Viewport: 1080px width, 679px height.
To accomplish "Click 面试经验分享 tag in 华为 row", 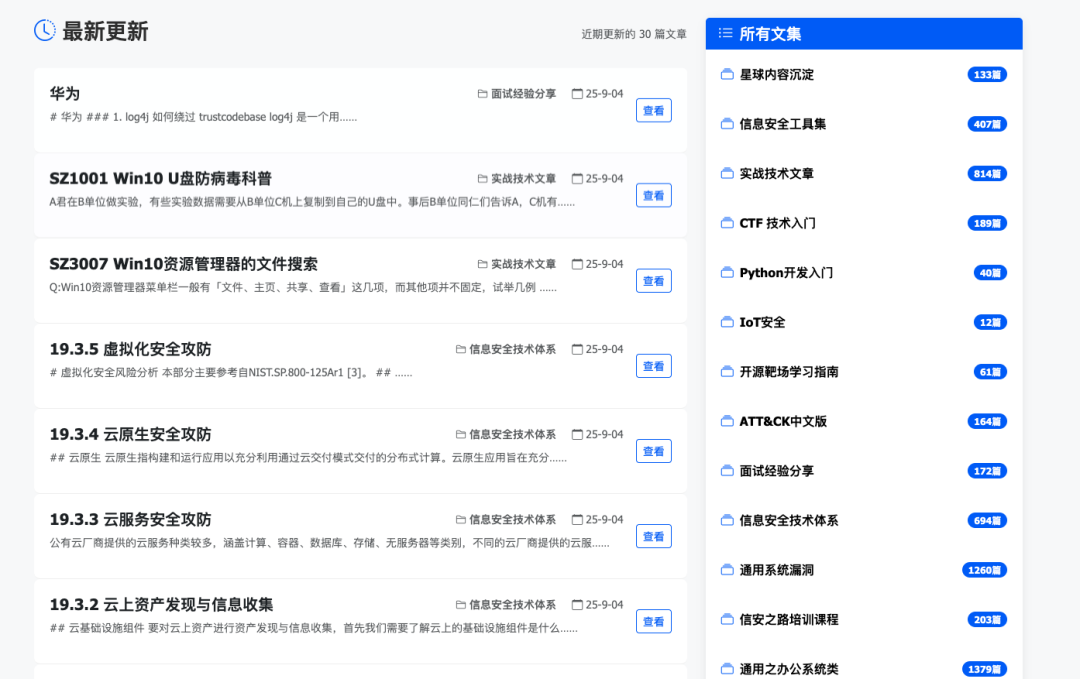I will coord(523,94).
